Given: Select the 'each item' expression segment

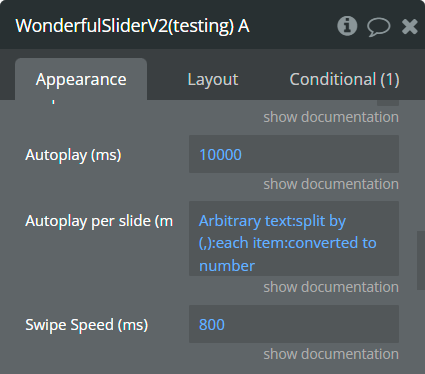Looking at the screenshot, I should (251, 243).
